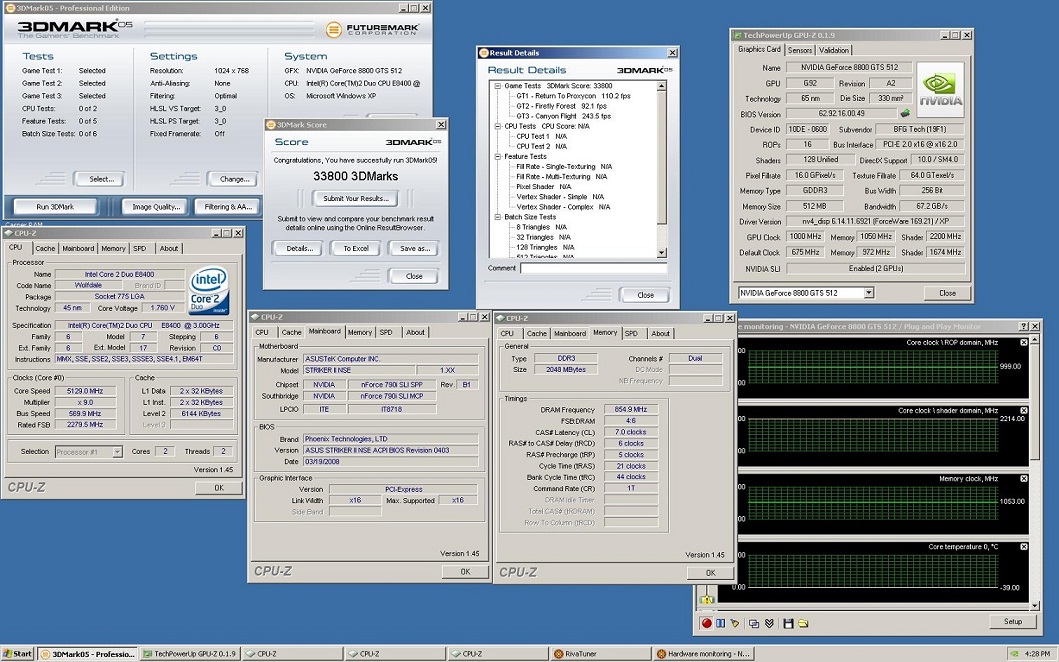Click the GPU Clock value 1000 MHz in GPU-Z

[805, 236]
